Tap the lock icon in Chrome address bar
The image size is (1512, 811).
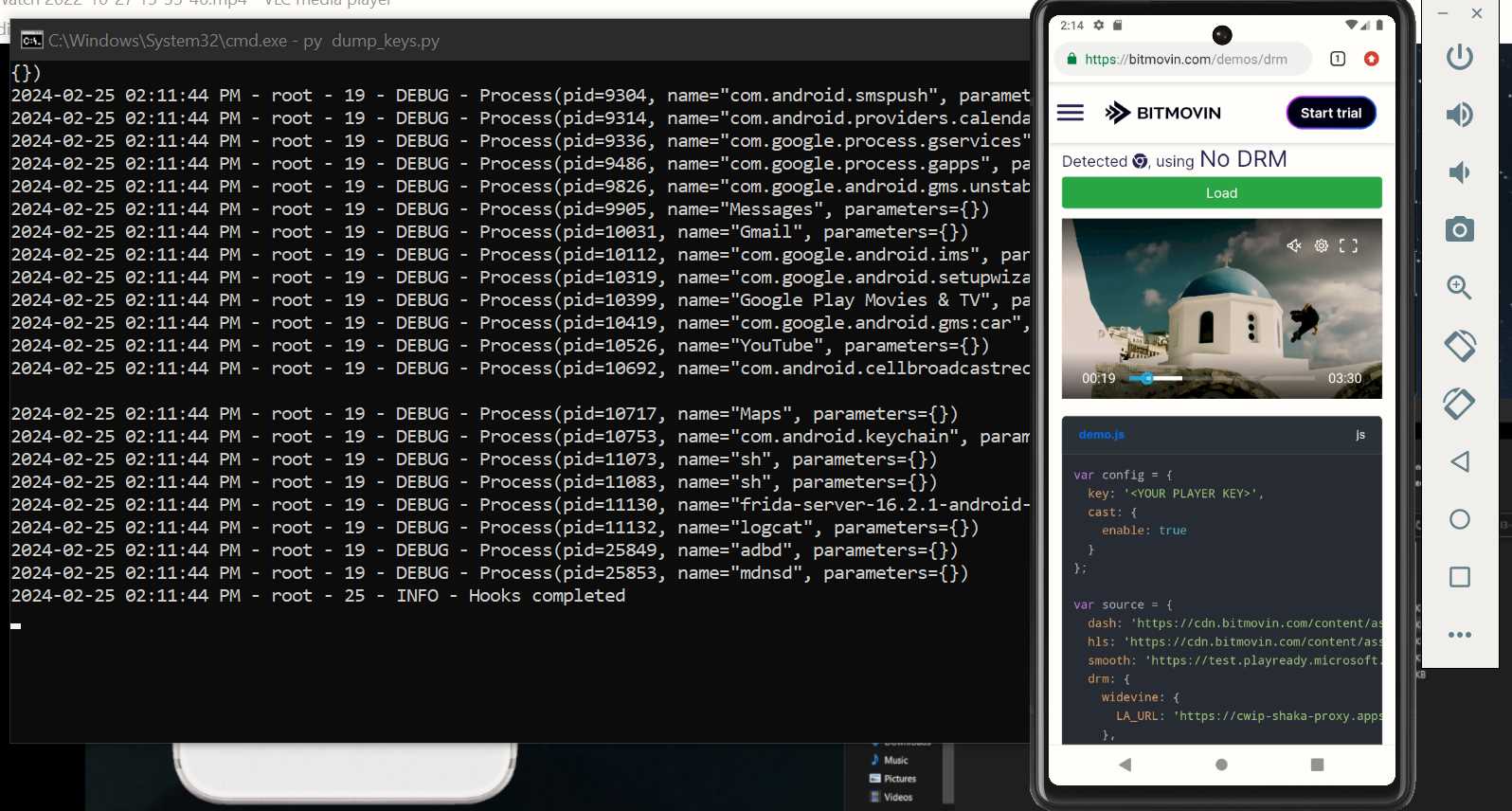tap(1071, 59)
